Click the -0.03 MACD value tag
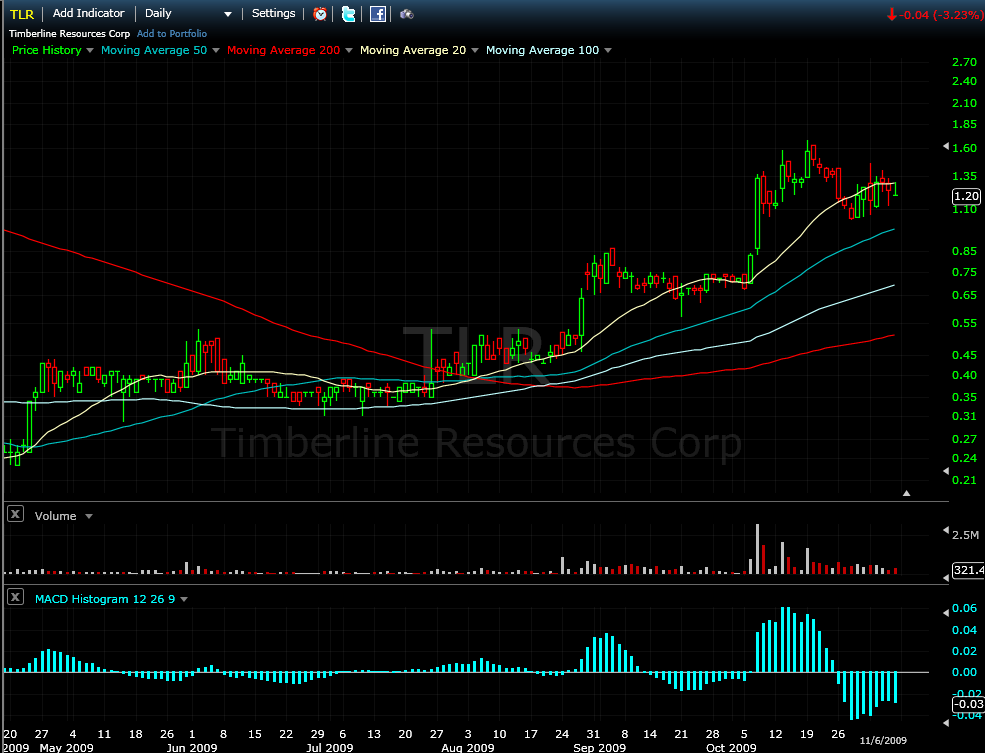 tap(968, 704)
